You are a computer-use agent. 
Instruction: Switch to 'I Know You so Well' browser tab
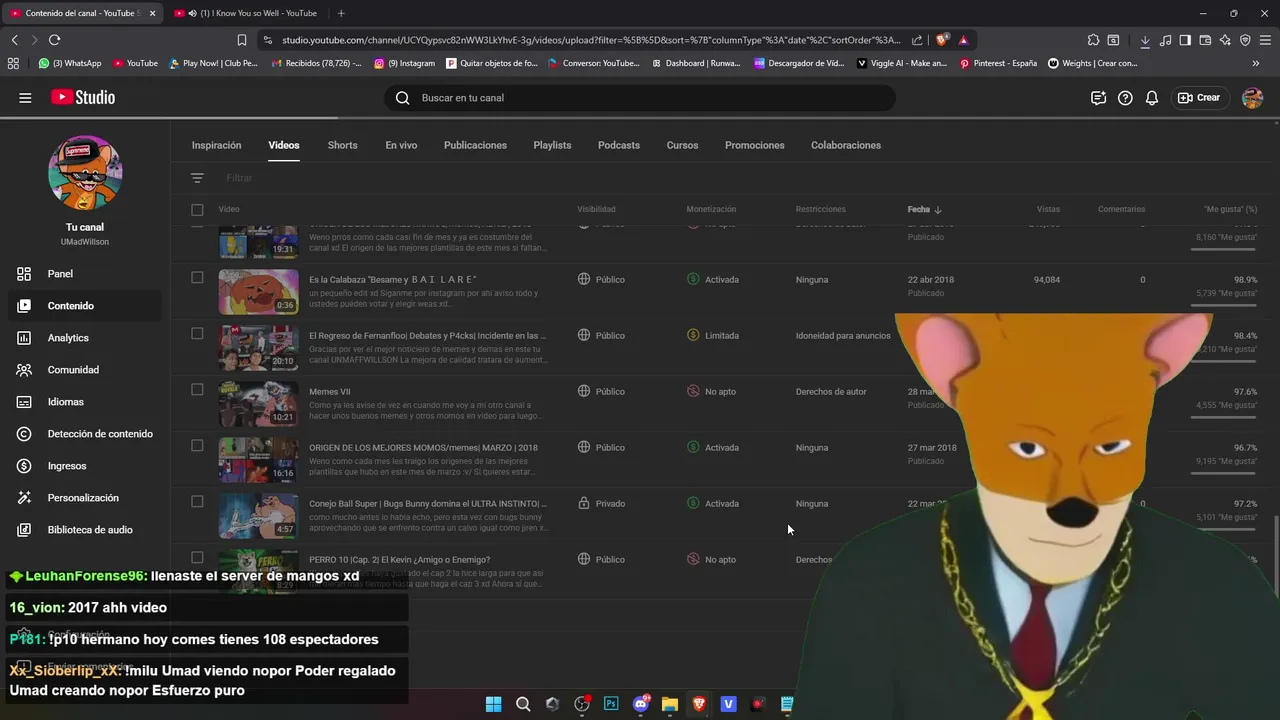[244, 13]
